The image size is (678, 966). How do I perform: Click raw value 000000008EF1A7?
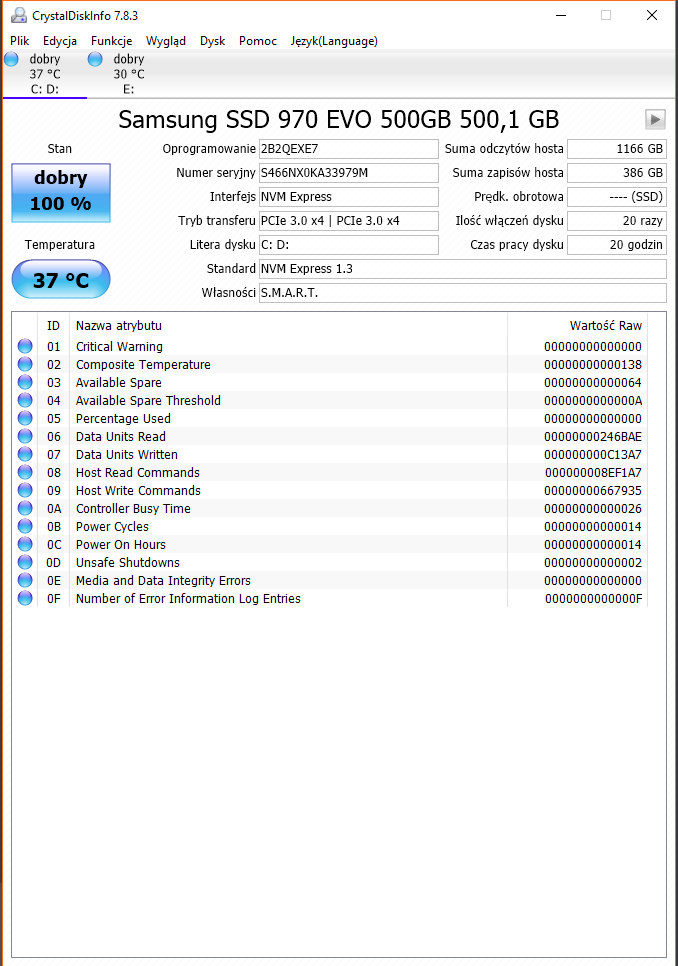(x=593, y=473)
